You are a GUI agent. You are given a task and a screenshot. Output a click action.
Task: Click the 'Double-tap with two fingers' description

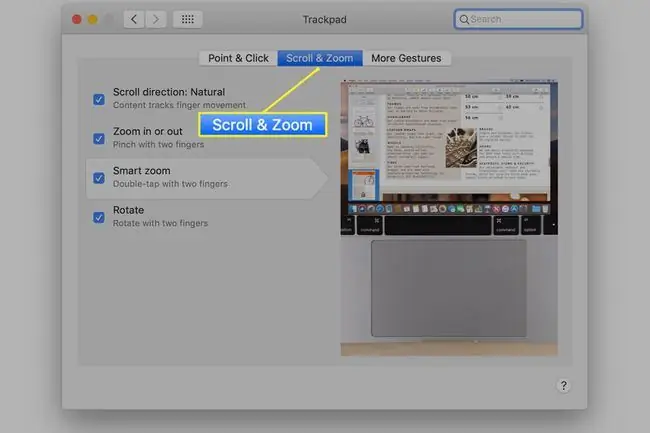point(170,184)
